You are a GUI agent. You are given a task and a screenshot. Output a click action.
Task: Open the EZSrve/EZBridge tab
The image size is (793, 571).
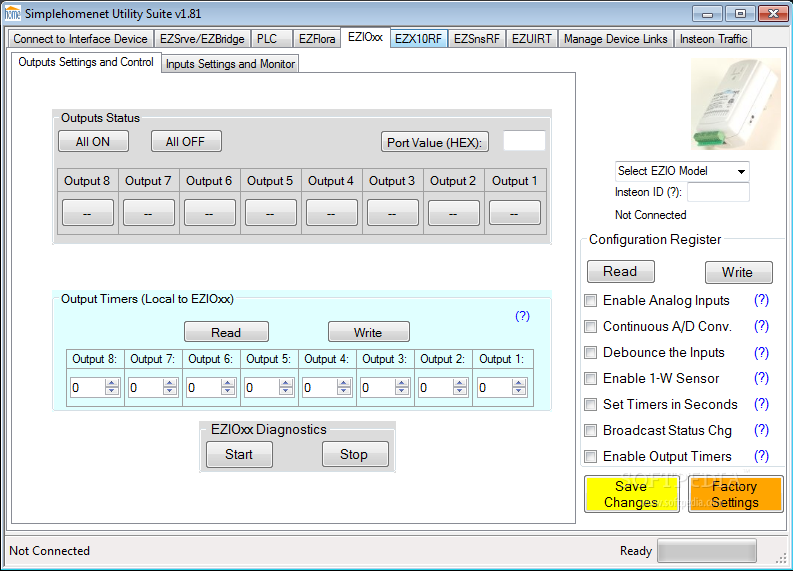(202, 39)
